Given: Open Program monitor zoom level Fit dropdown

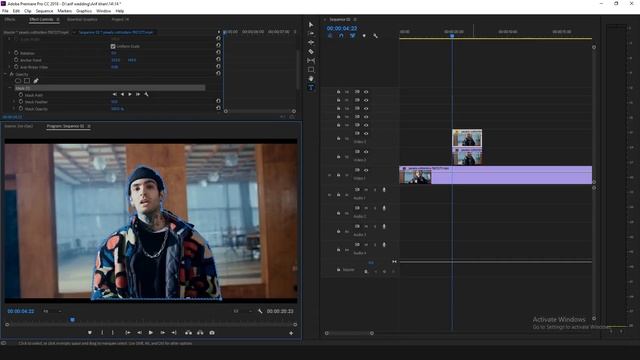Looking at the screenshot, I should pos(52,311).
